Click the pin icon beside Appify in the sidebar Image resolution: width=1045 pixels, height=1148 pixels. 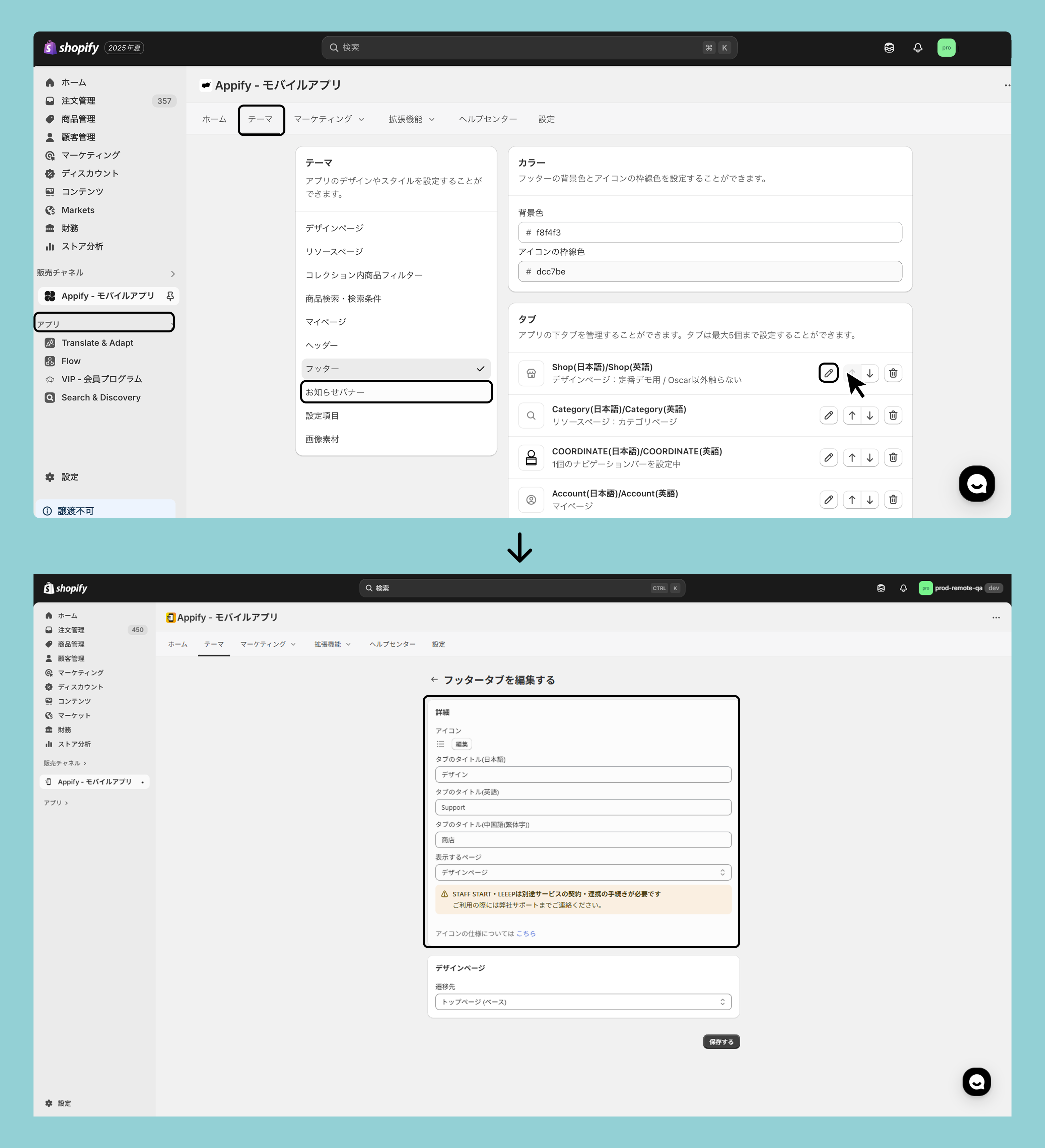tap(170, 296)
